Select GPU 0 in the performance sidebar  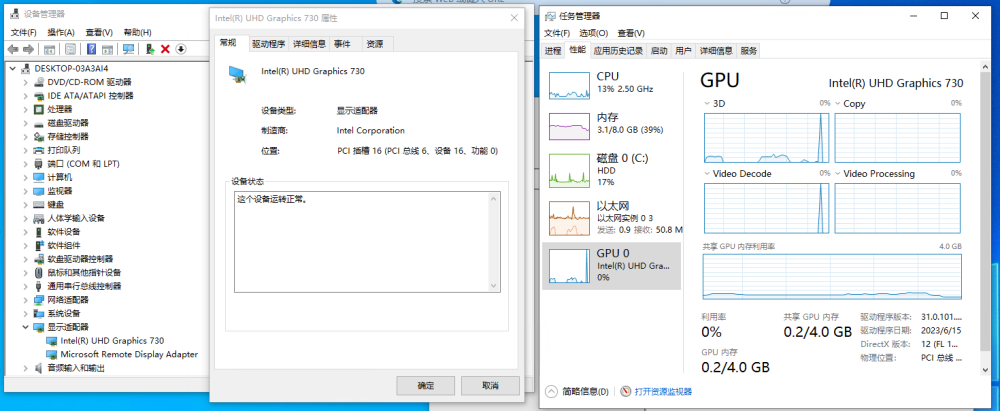tap(611, 265)
